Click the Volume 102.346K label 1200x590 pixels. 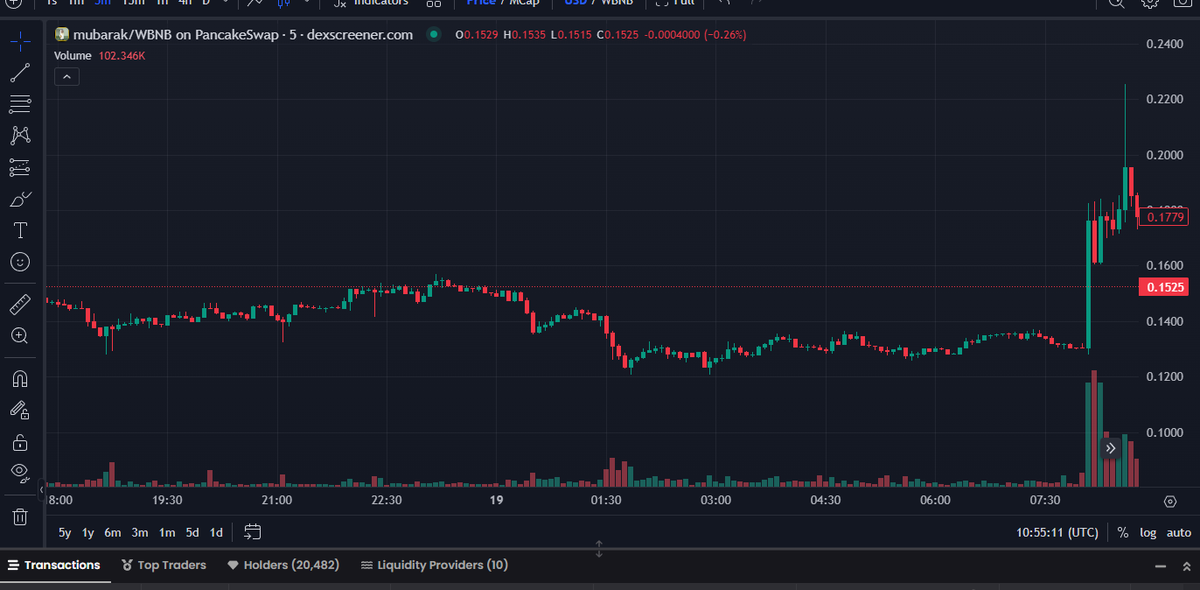point(99,56)
